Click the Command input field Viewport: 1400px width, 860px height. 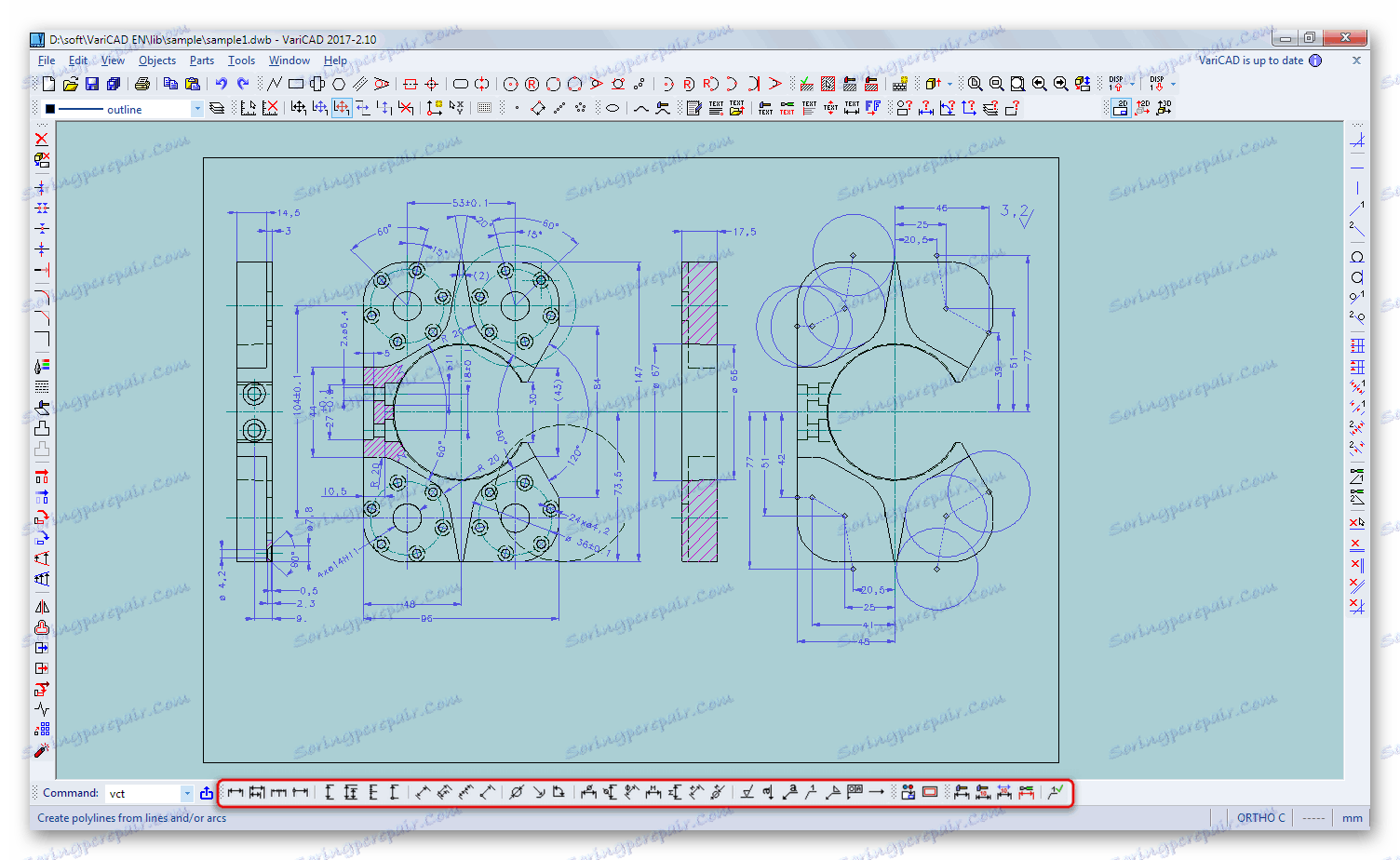(x=141, y=794)
